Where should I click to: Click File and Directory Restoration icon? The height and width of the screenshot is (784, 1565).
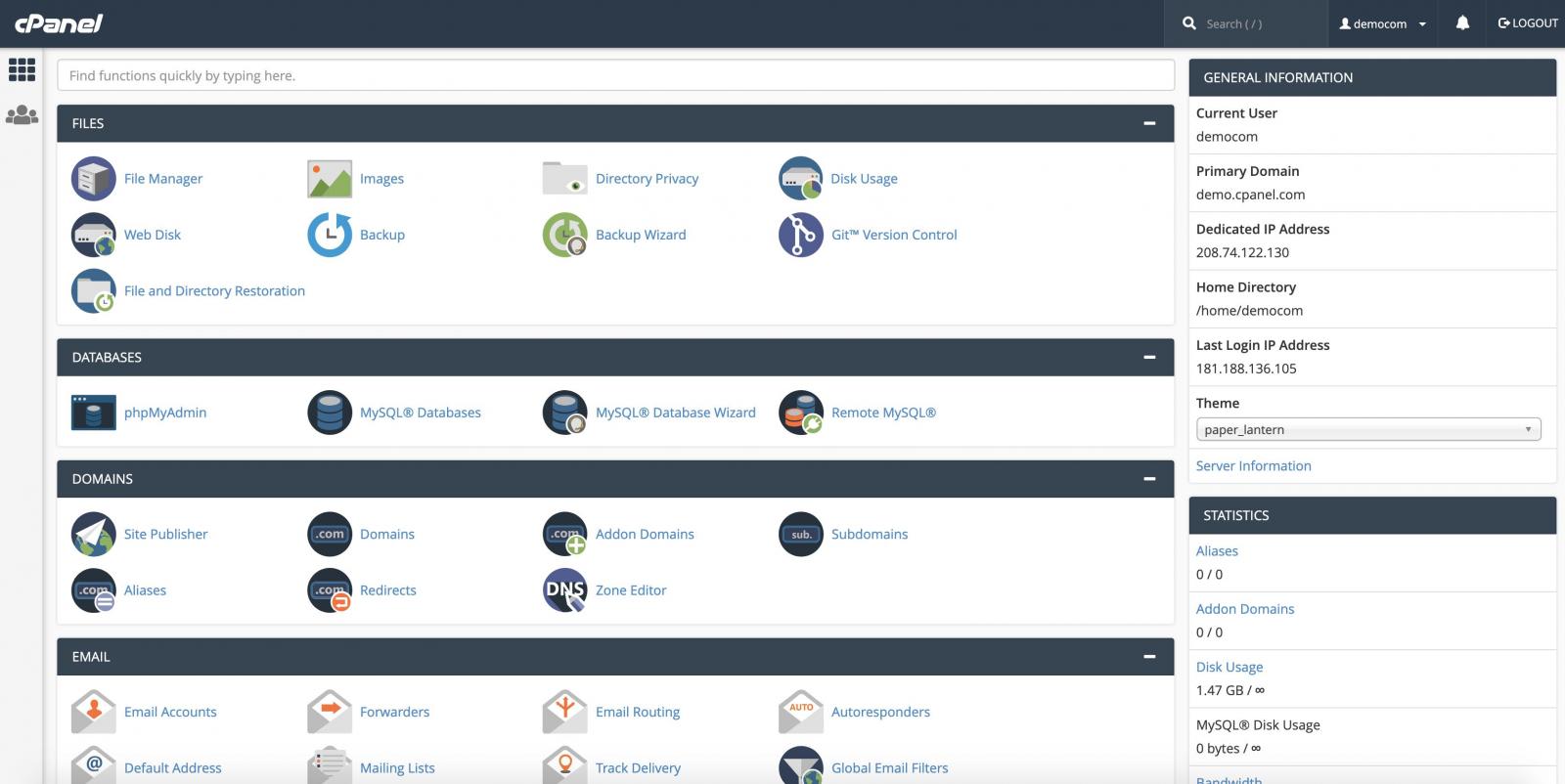pyautogui.click(x=94, y=291)
